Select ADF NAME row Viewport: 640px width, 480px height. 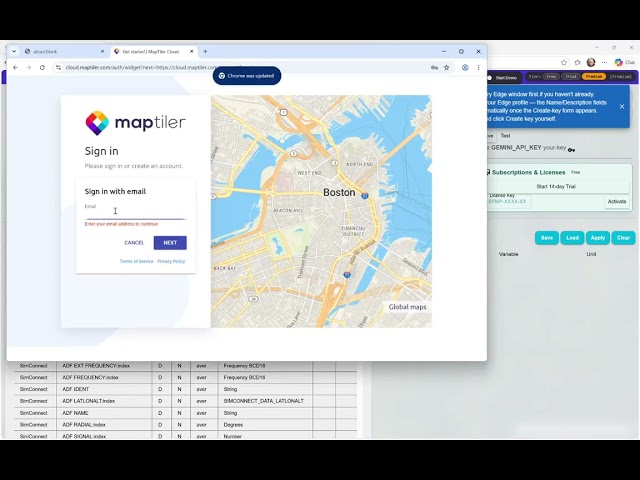click(186, 413)
